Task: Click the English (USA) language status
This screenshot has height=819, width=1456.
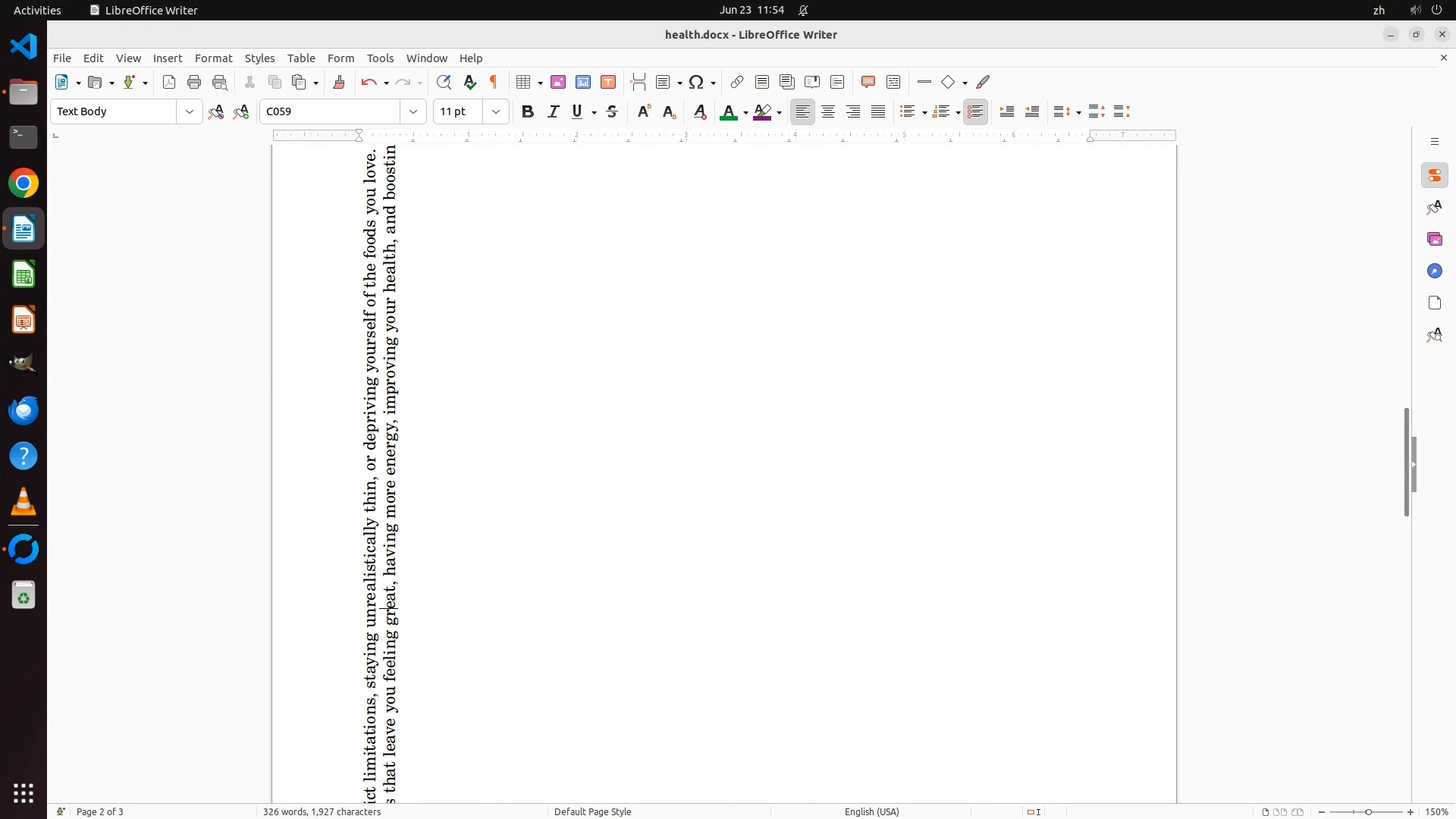Action: pyautogui.click(x=871, y=811)
